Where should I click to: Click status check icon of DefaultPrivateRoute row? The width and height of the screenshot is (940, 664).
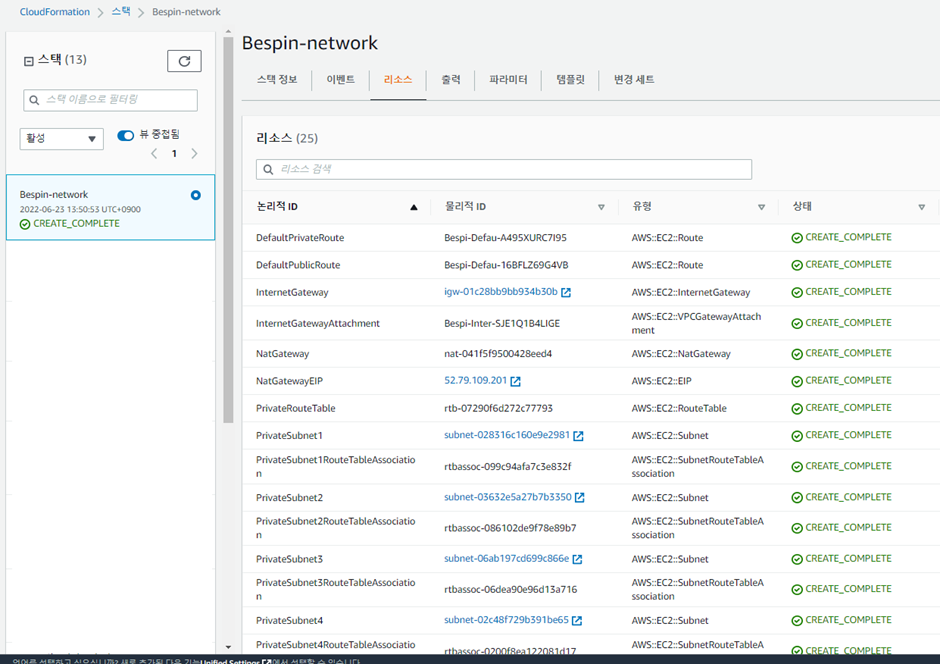[x=797, y=238]
